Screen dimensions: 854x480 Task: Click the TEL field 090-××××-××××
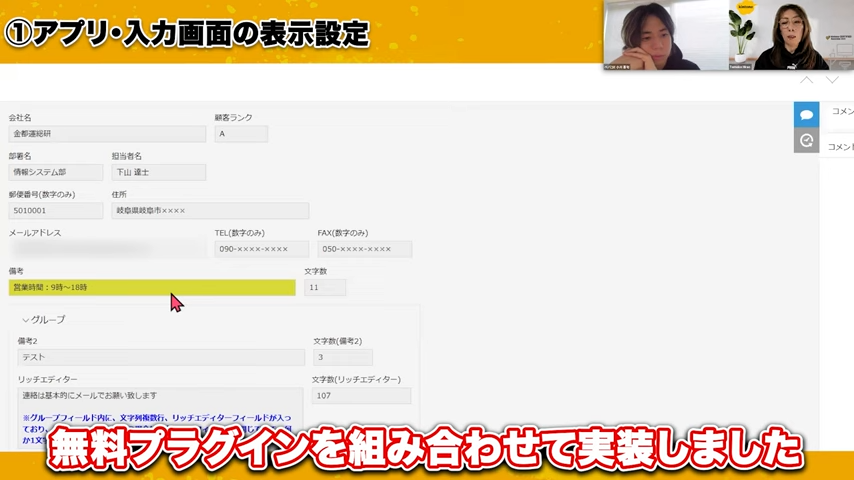(x=261, y=249)
